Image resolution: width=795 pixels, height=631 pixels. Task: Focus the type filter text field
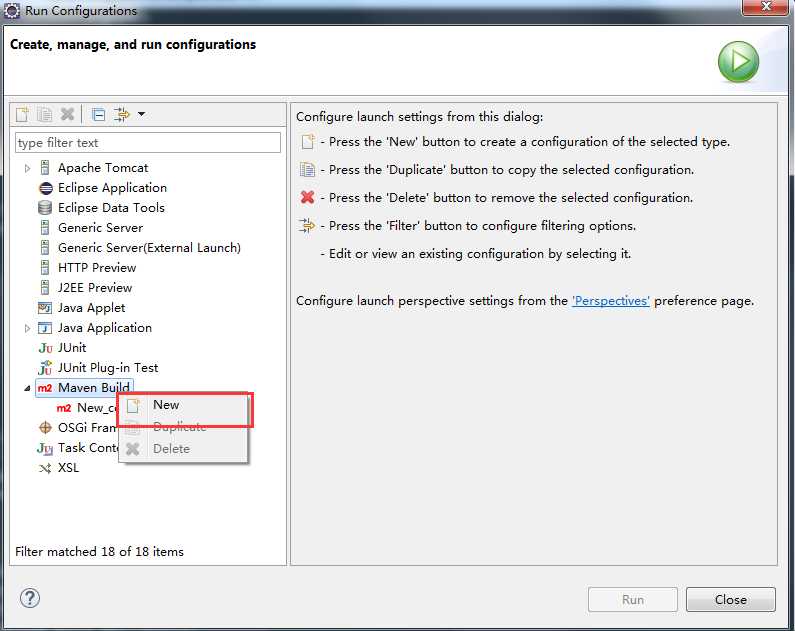[148, 143]
